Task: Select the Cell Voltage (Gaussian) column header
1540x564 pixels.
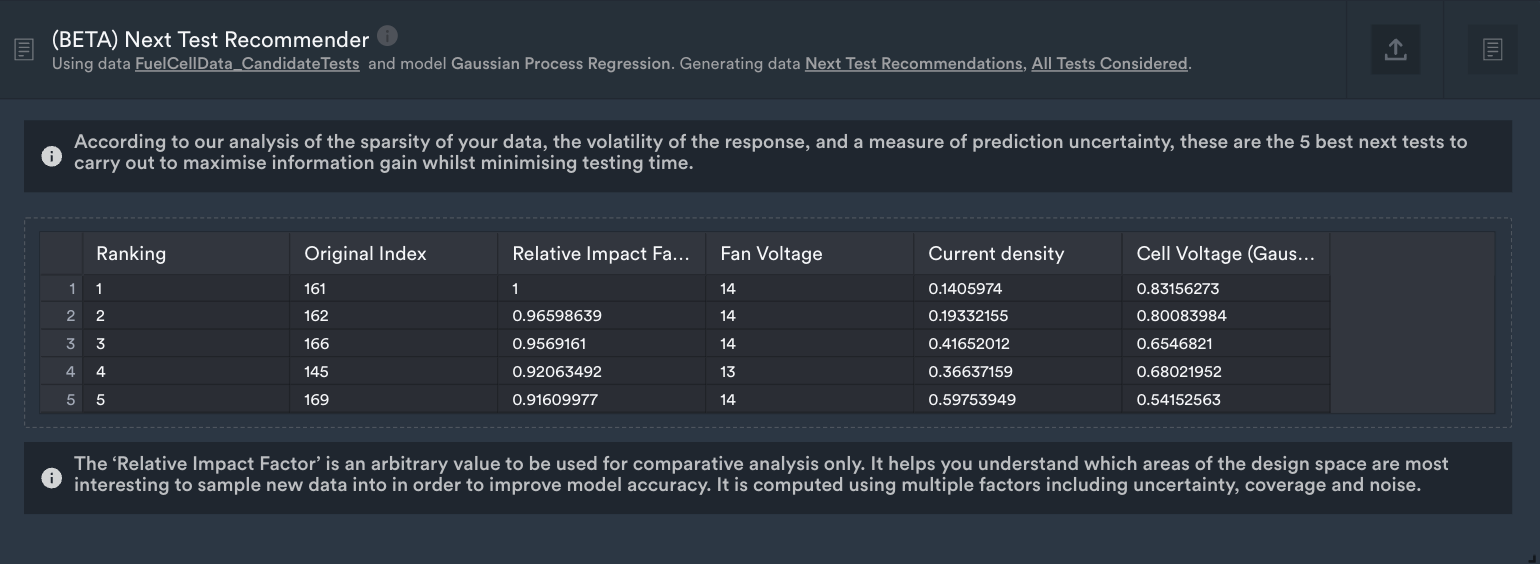Action: pos(1226,254)
